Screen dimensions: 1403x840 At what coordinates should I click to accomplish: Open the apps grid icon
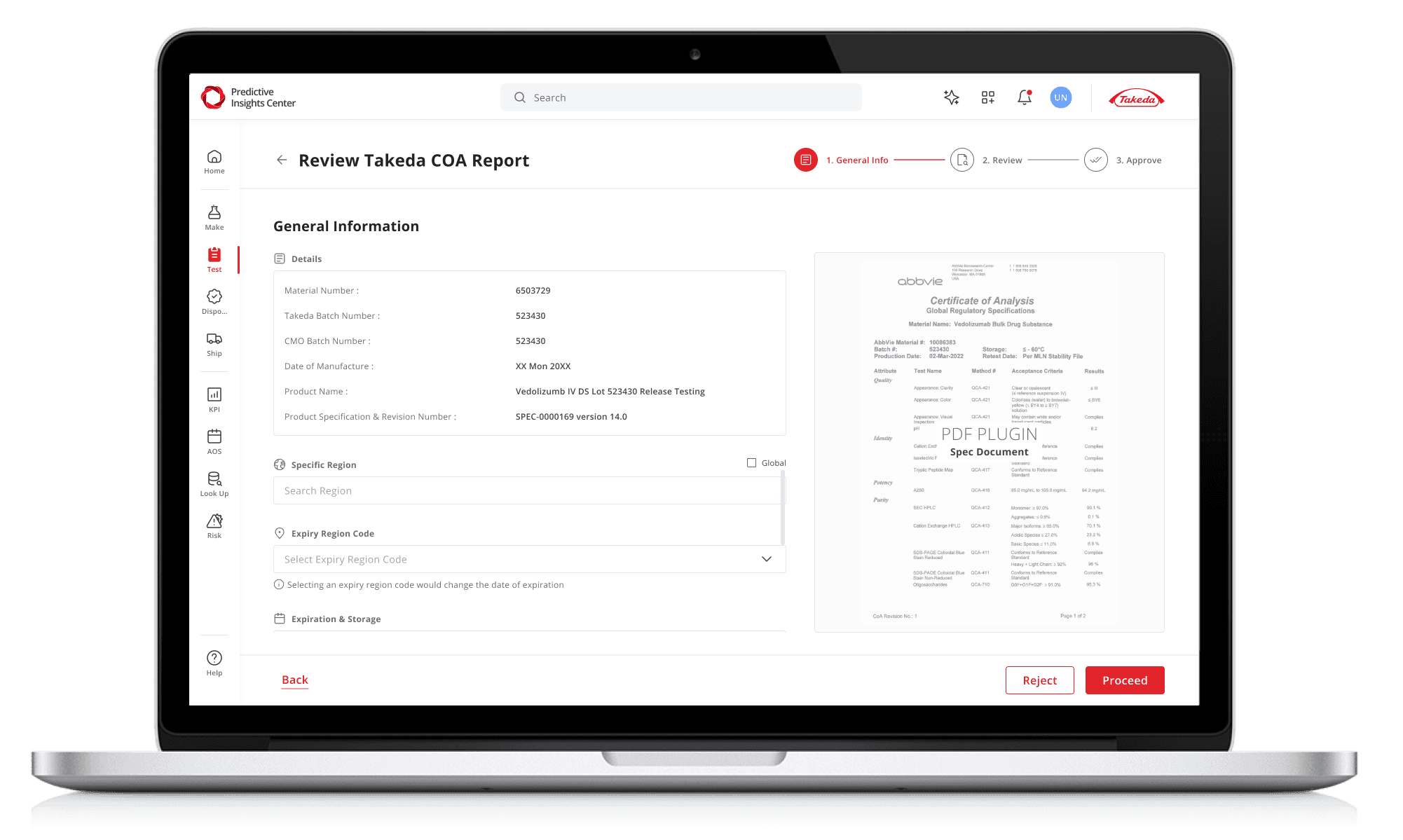pos(988,97)
